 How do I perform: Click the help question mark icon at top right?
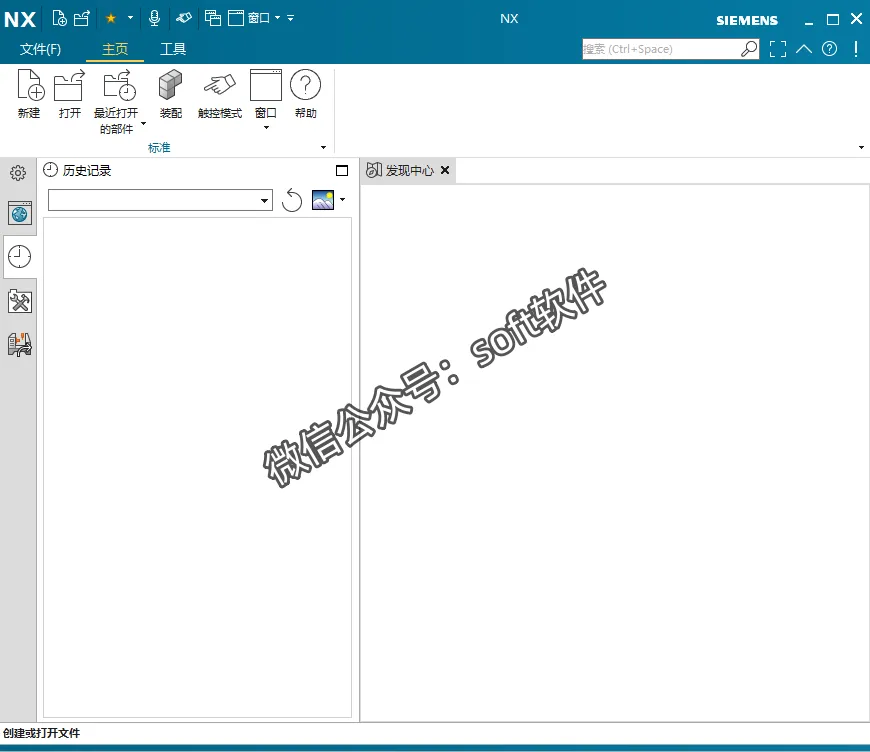[x=829, y=49]
